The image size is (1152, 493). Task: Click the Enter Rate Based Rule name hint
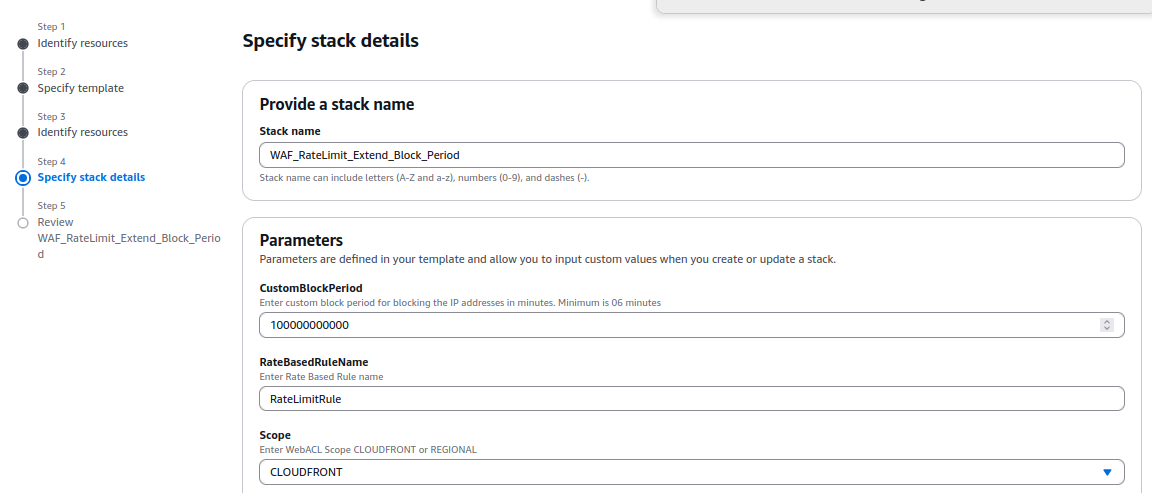click(322, 377)
